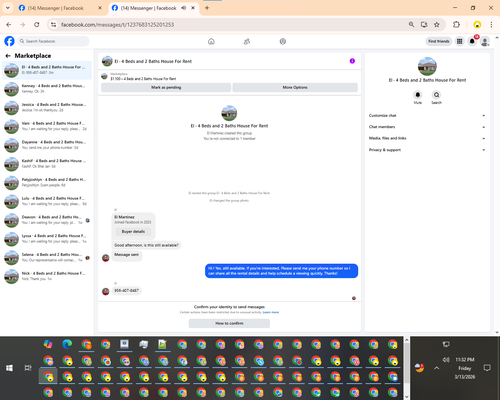Open the Learn more link
The image size is (500, 400).
pyautogui.click(x=271, y=312)
